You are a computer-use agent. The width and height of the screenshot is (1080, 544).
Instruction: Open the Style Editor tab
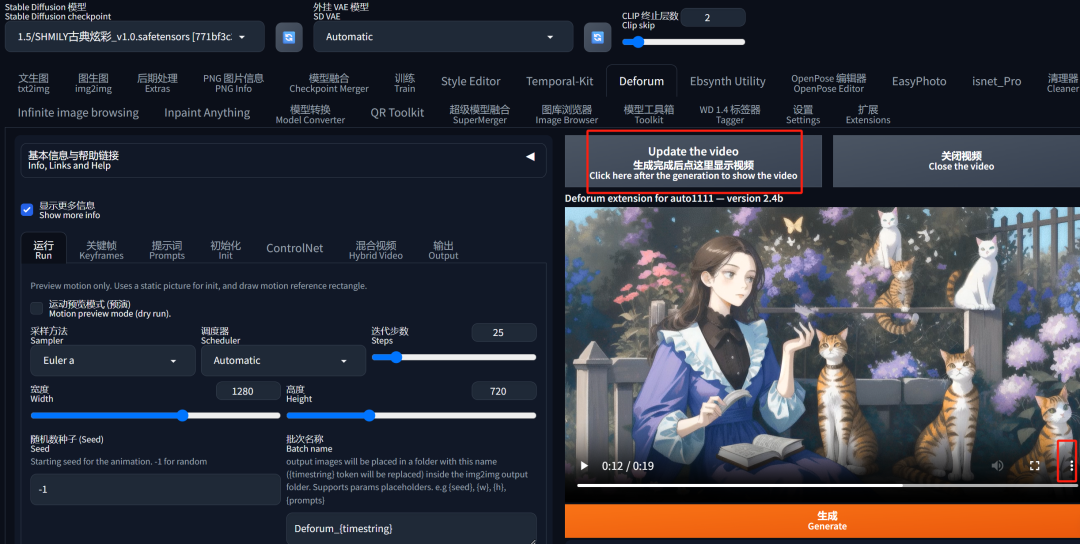pos(470,81)
